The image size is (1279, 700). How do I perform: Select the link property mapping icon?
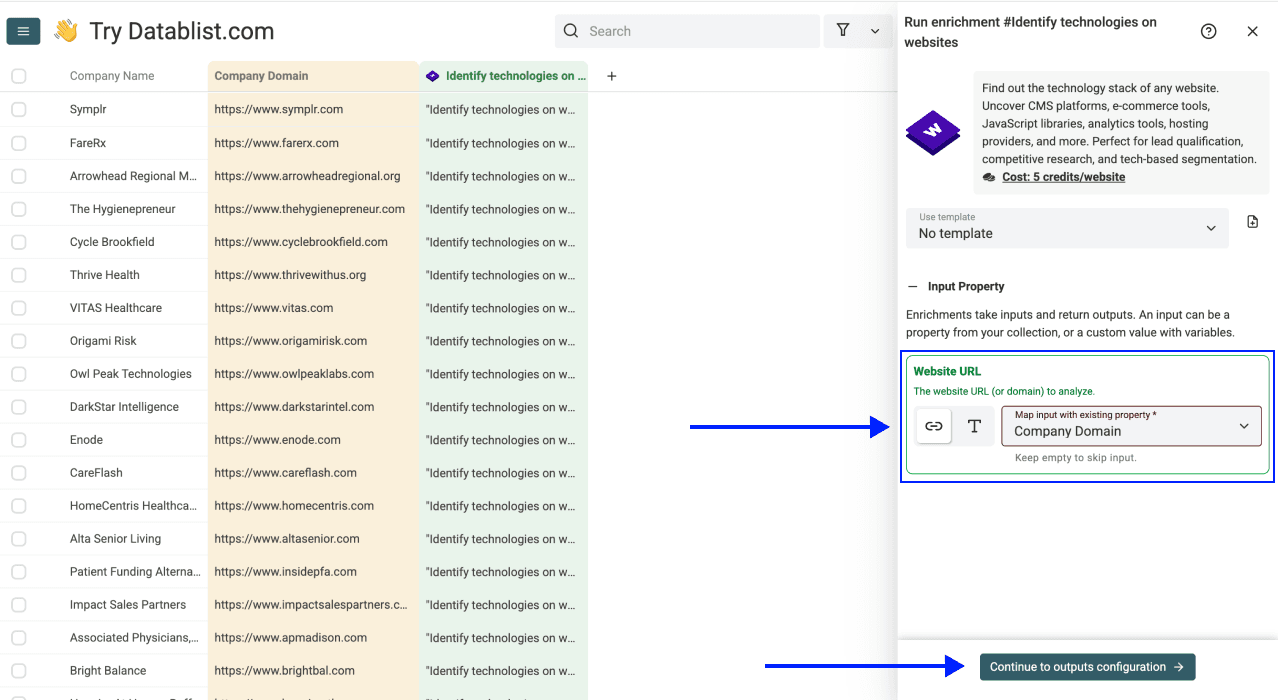coord(933,426)
